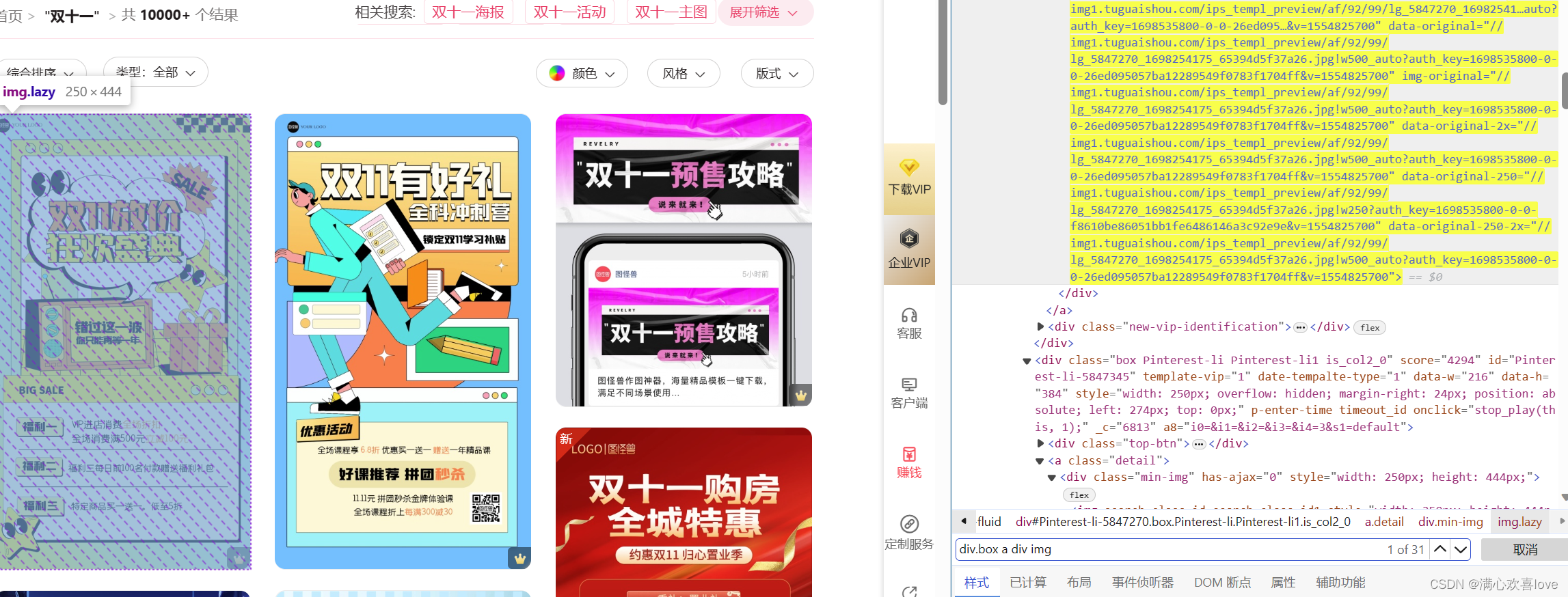
Task: Expand the top-btn div node
Action: 1040,443
